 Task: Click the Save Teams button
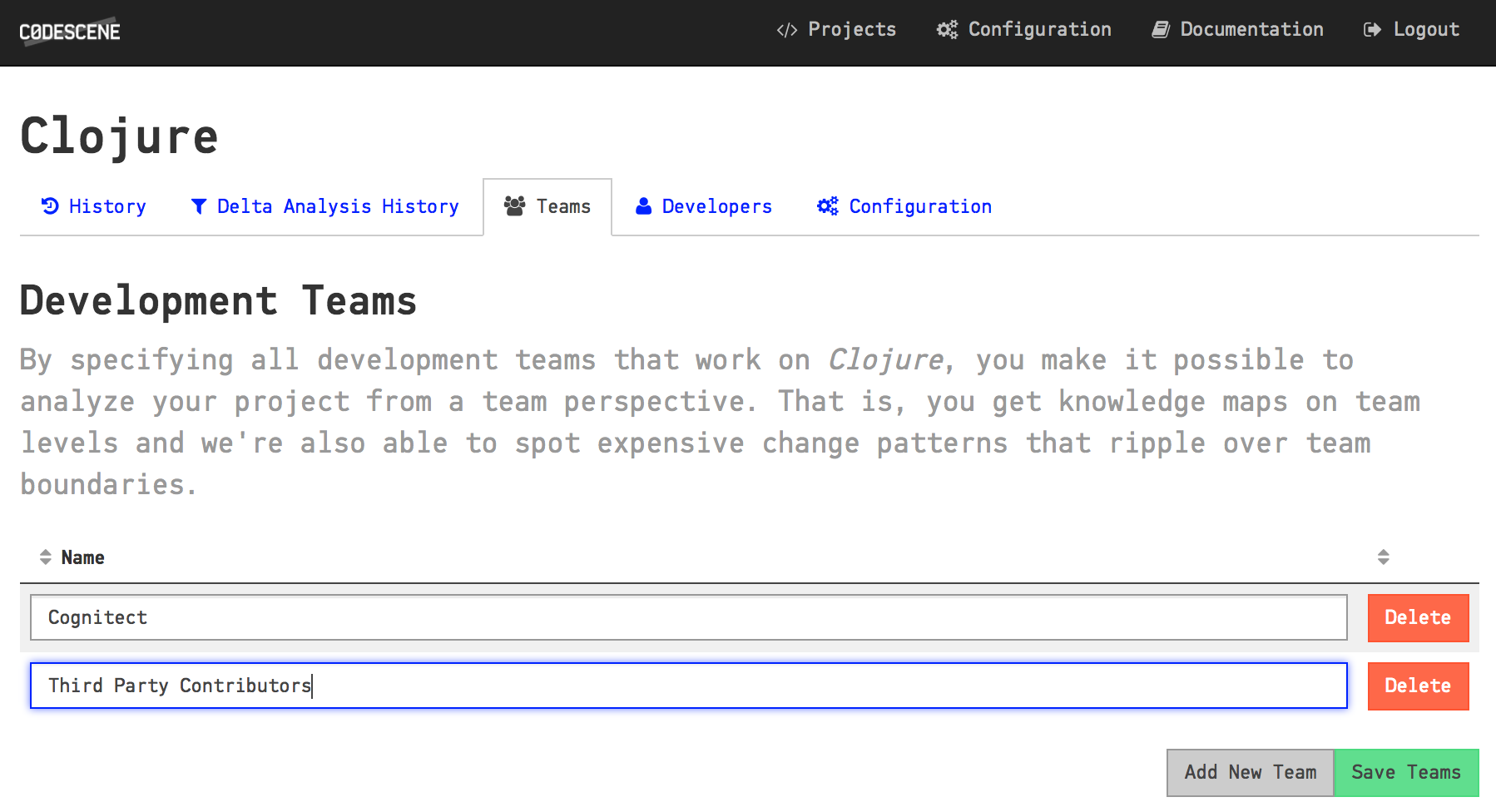pyautogui.click(x=1406, y=772)
